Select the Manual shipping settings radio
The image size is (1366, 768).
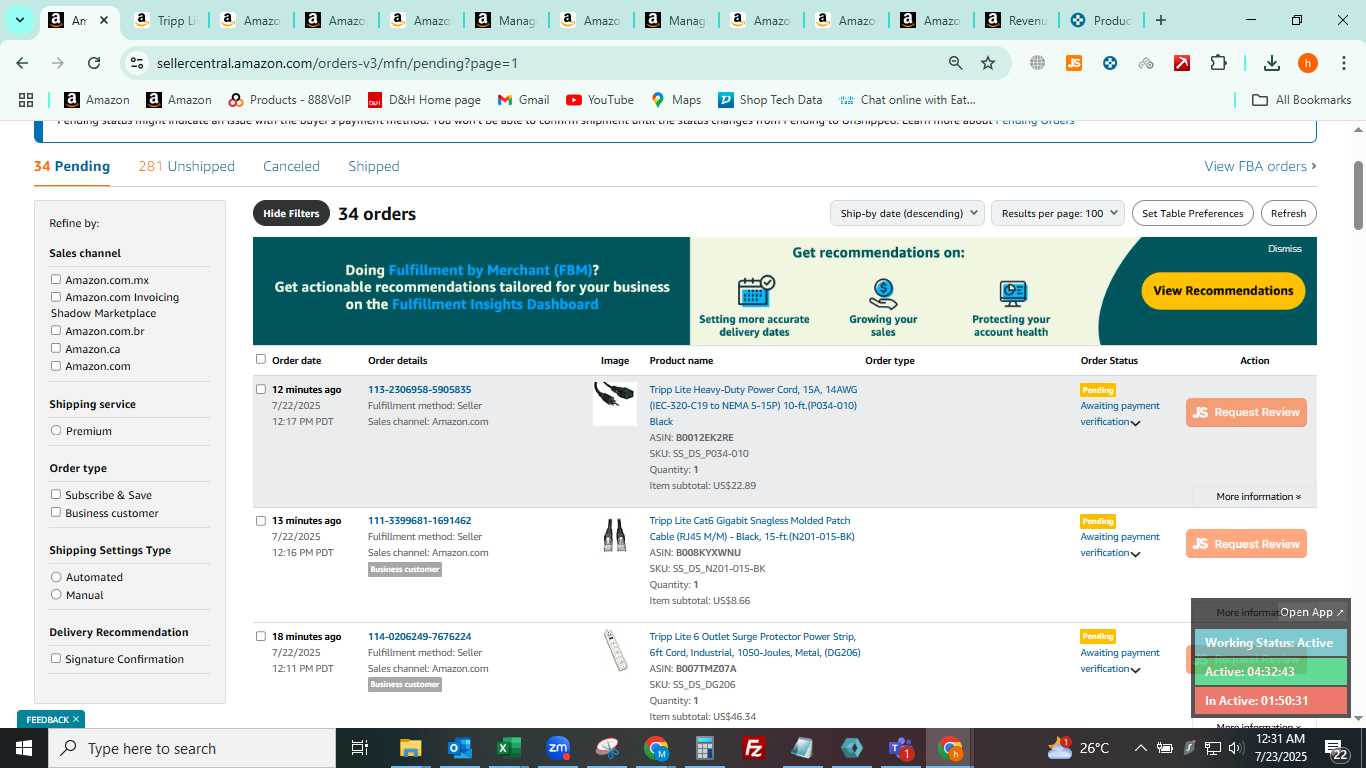tap(56, 594)
